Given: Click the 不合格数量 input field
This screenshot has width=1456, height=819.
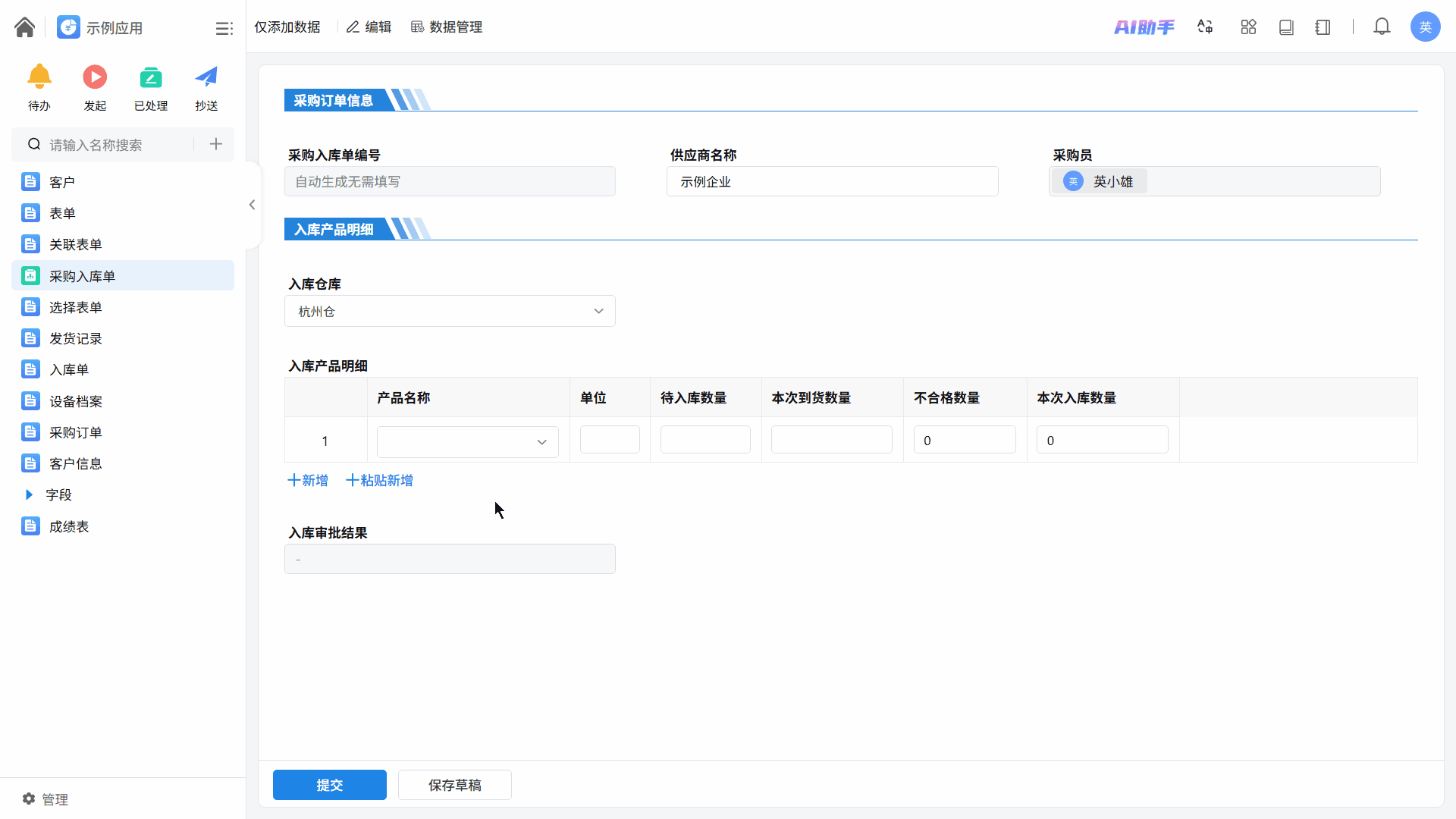Looking at the screenshot, I should pyautogui.click(x=965, y=440).
